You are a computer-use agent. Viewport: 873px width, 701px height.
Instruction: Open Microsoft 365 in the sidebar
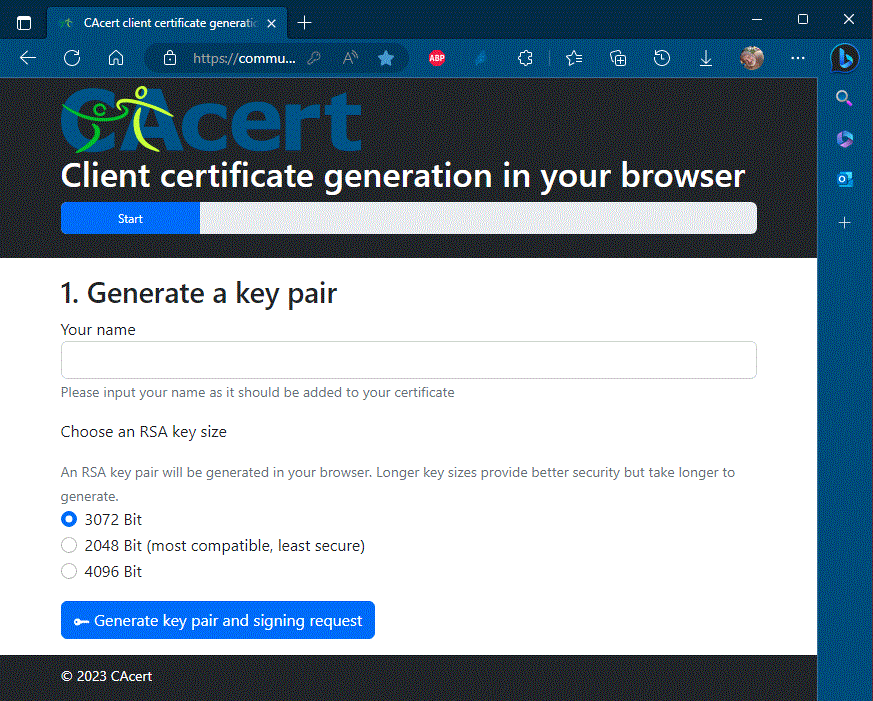tap(844, 138)
